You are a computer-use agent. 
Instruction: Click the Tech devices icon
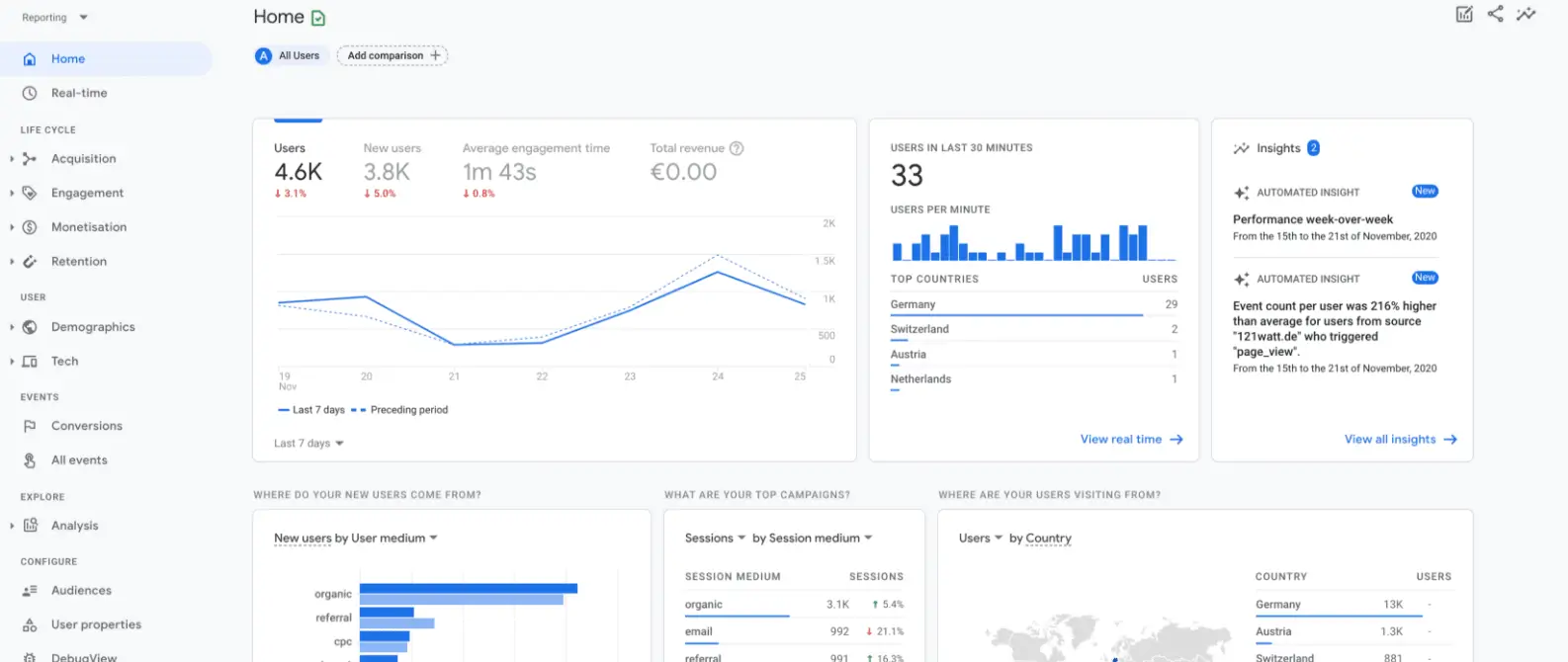pyautogui.click(x=30, y=362)
